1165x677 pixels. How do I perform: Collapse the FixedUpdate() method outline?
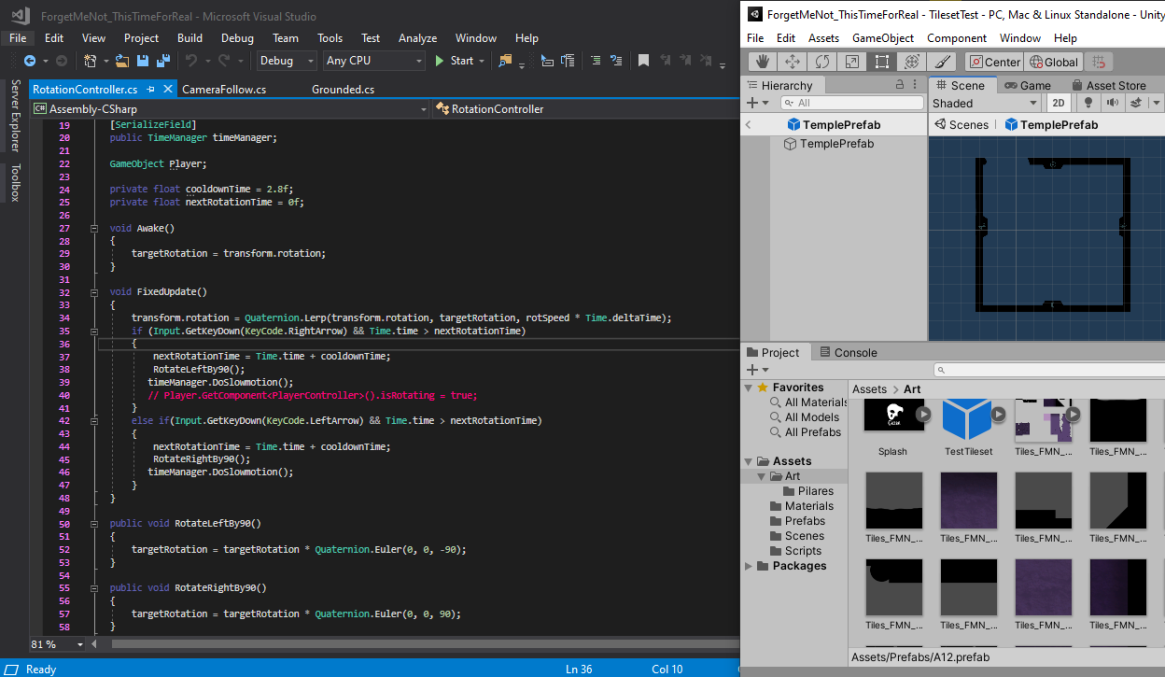pyautogui.click(x=94, y=292)
